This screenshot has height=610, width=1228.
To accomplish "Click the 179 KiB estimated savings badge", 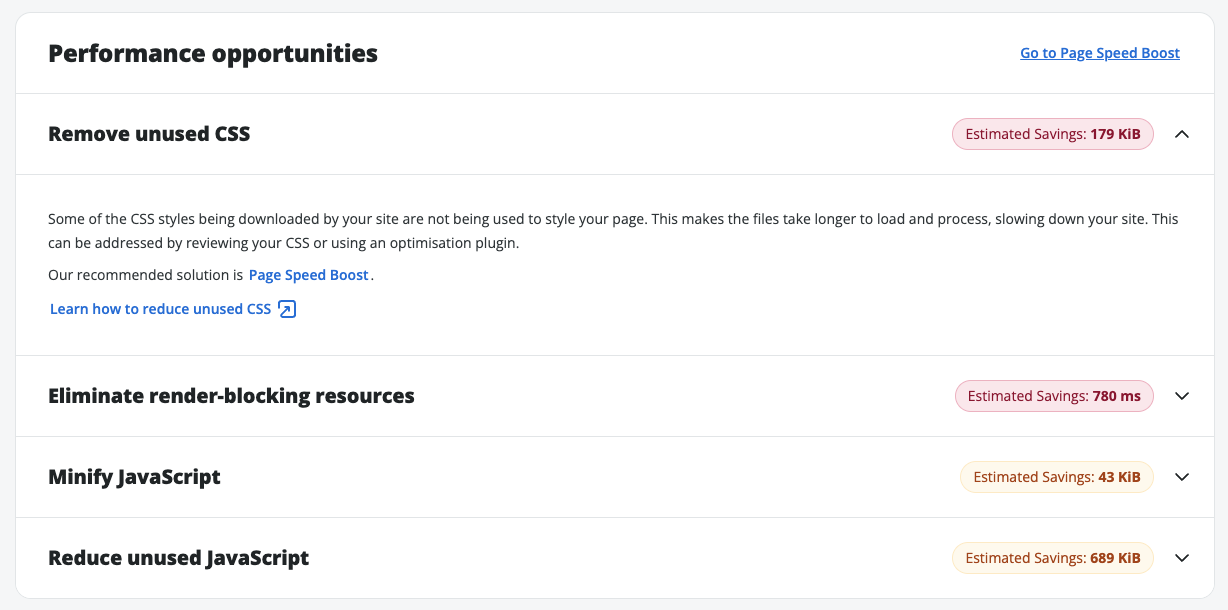I will [x=1052, y=134].
